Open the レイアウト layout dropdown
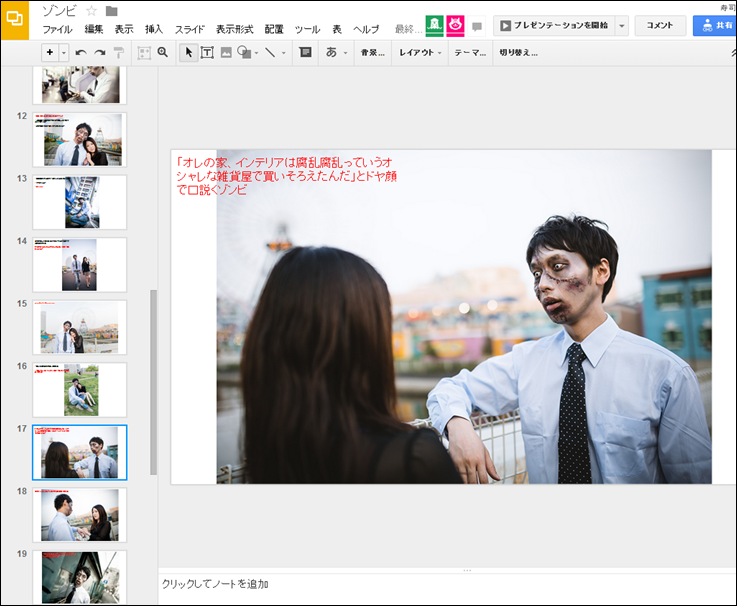Image resolution: width=737 pixels, height=606 pixels. point(420,53)
